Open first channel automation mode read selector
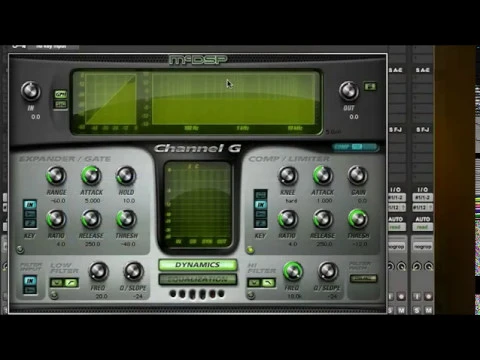The width and height of the screenshot is (480, 360). [396, 227]
